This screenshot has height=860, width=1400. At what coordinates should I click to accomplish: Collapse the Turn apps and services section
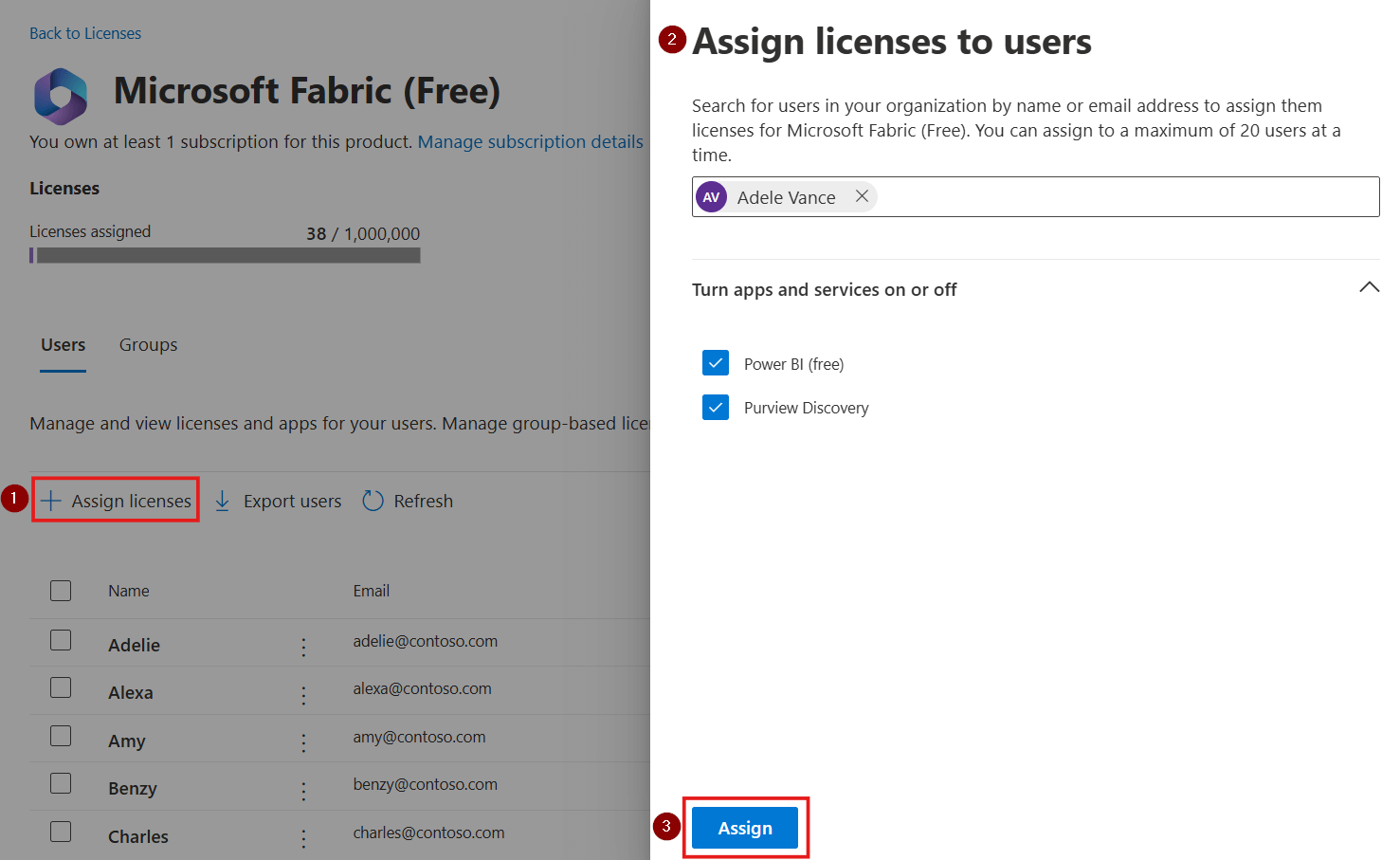[x=1369, y=286]
